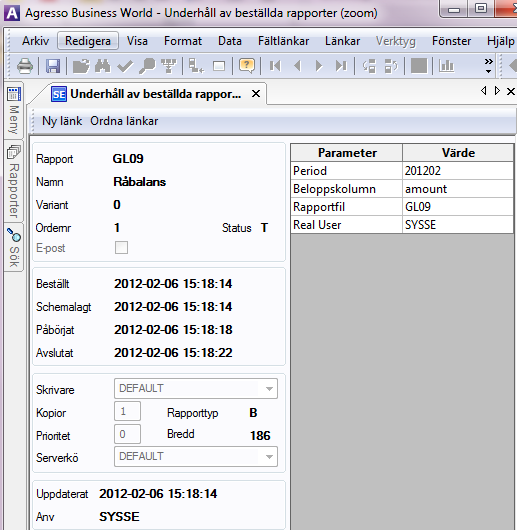Open the Redigera menu
The height and width of the screenshot is (530, 517).
coord(88,41)
